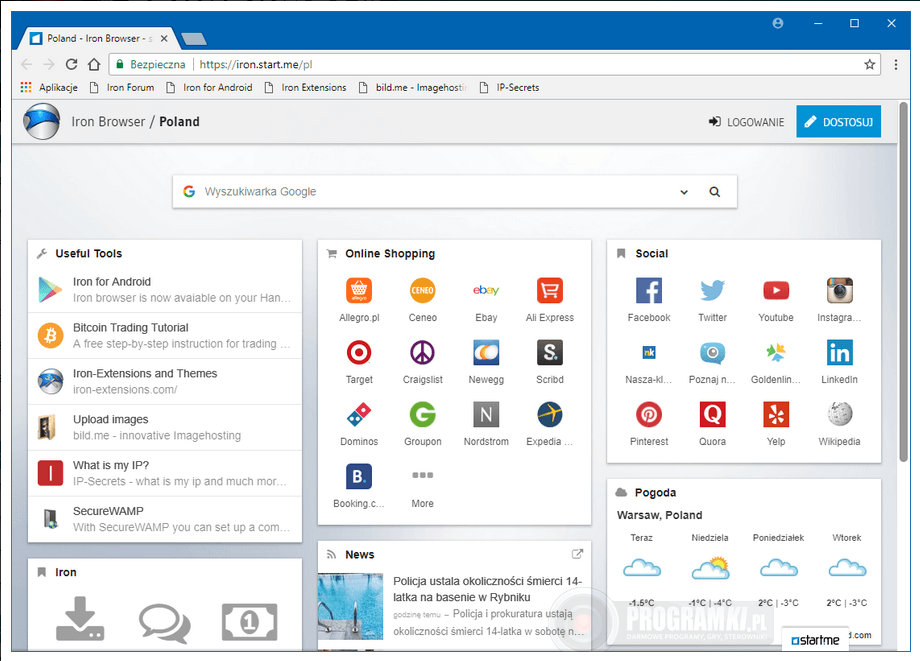920x661 pixels.
Task: Open the bild.me Imagehosting bookmark
Action: (x=413, y=87)
